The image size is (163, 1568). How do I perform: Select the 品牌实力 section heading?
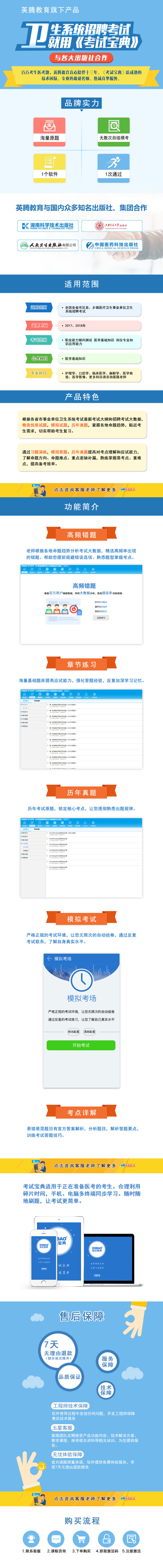point(82,103)
